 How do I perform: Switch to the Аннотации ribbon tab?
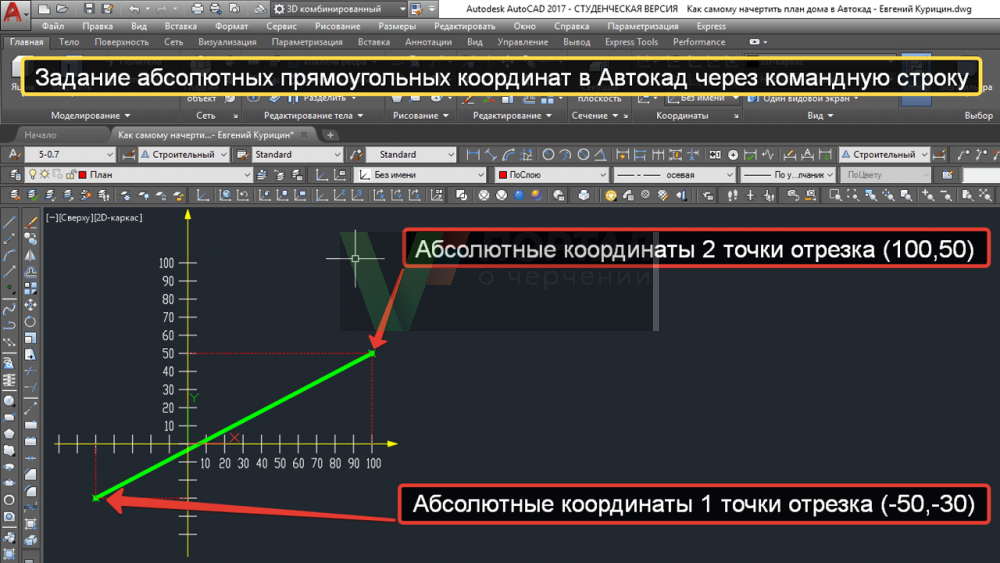click(x=428, y=42)
